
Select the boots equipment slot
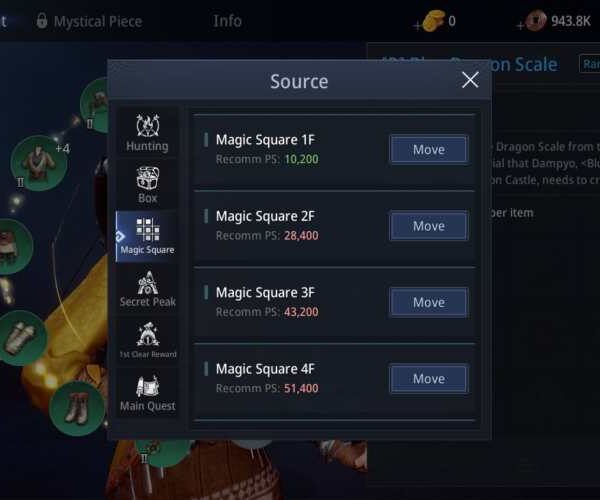pos(77,408)
